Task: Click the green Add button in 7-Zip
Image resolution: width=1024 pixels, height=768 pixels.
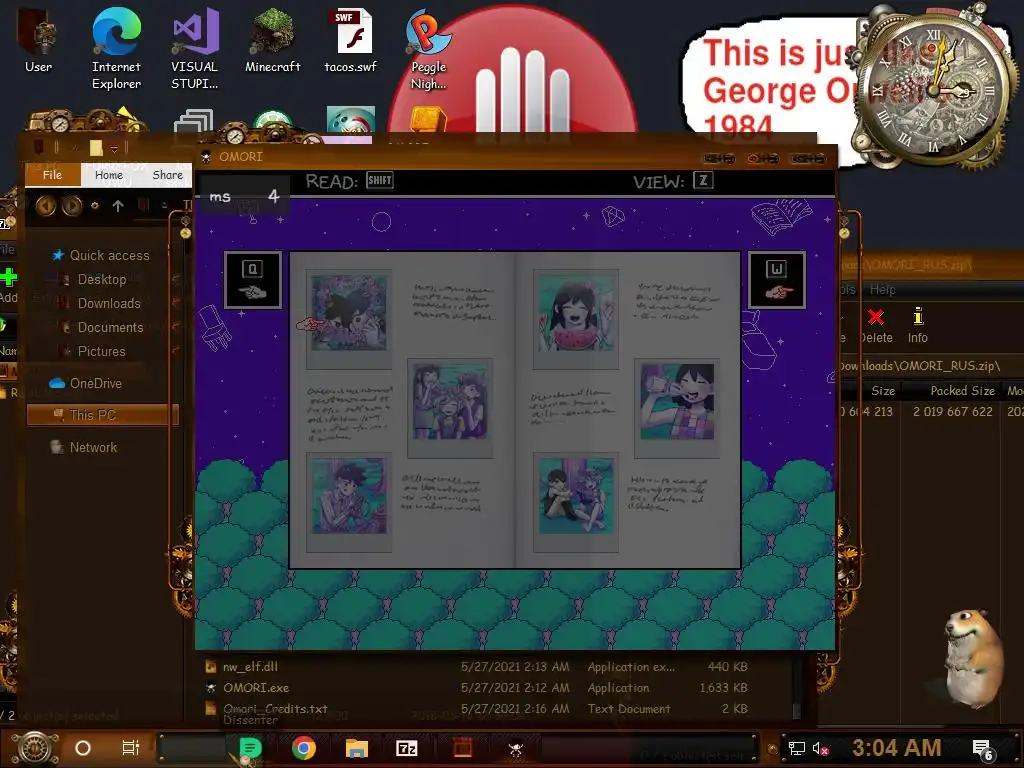Action: point(8,285)
